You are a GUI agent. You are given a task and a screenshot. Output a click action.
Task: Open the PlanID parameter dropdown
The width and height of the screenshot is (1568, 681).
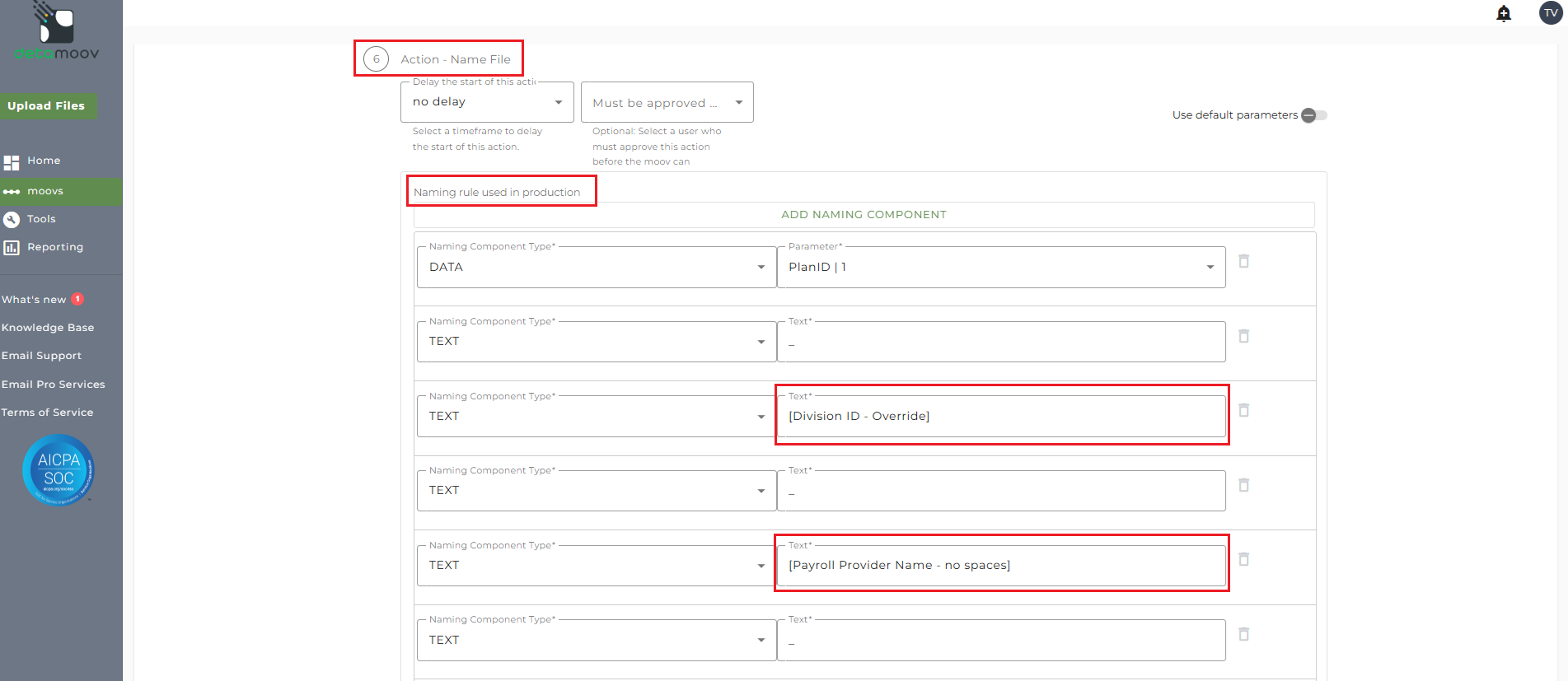click(1000, 267)
